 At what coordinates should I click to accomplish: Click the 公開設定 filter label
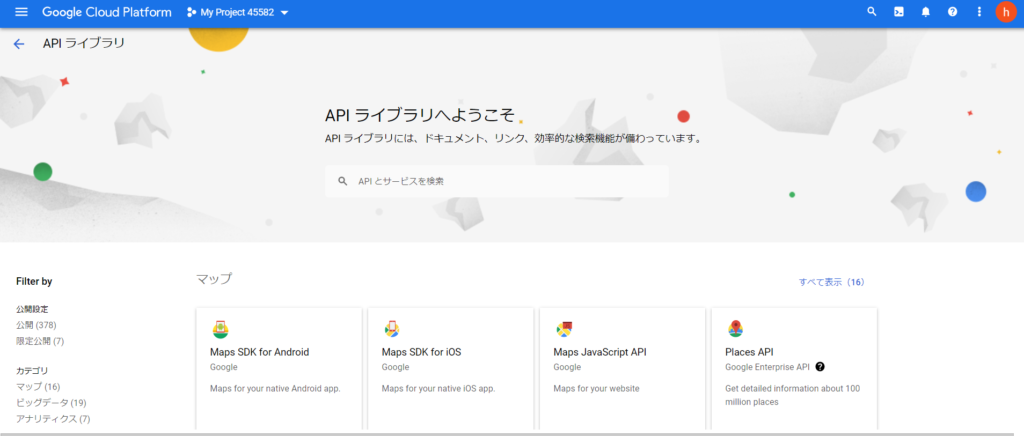point(32,309)
